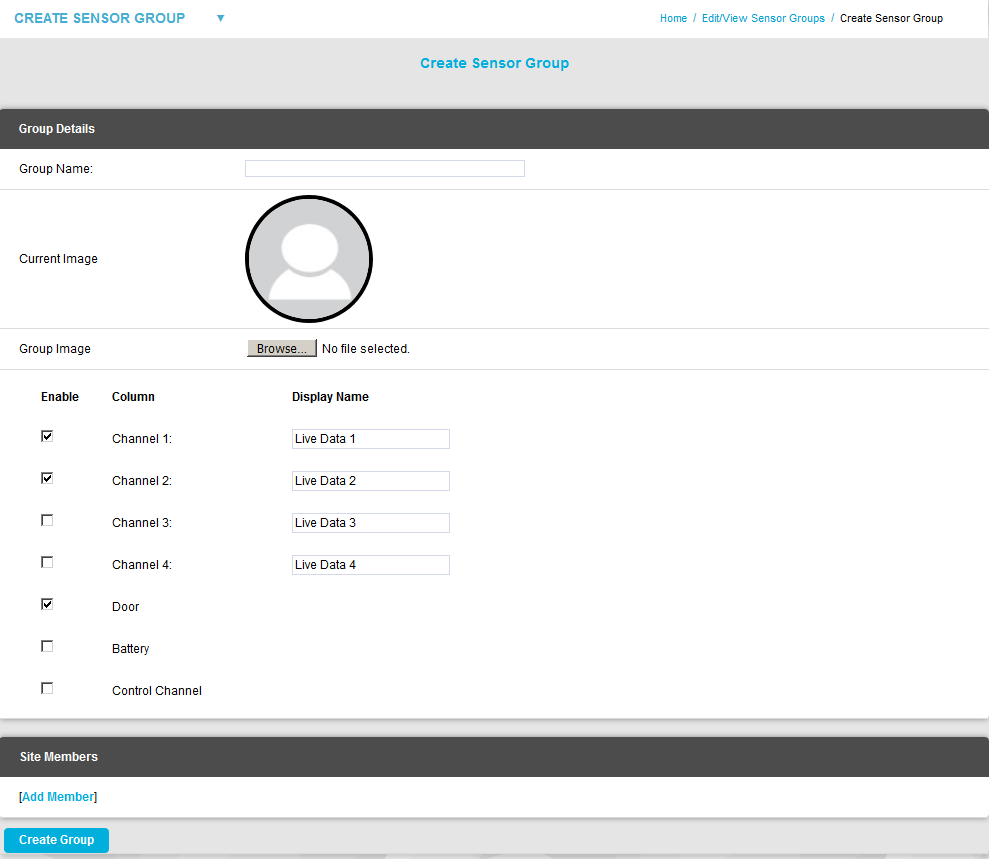989x859 pixels.
Task: Disable the Channel 1 checkbox
Action: (x=46, y=436)
